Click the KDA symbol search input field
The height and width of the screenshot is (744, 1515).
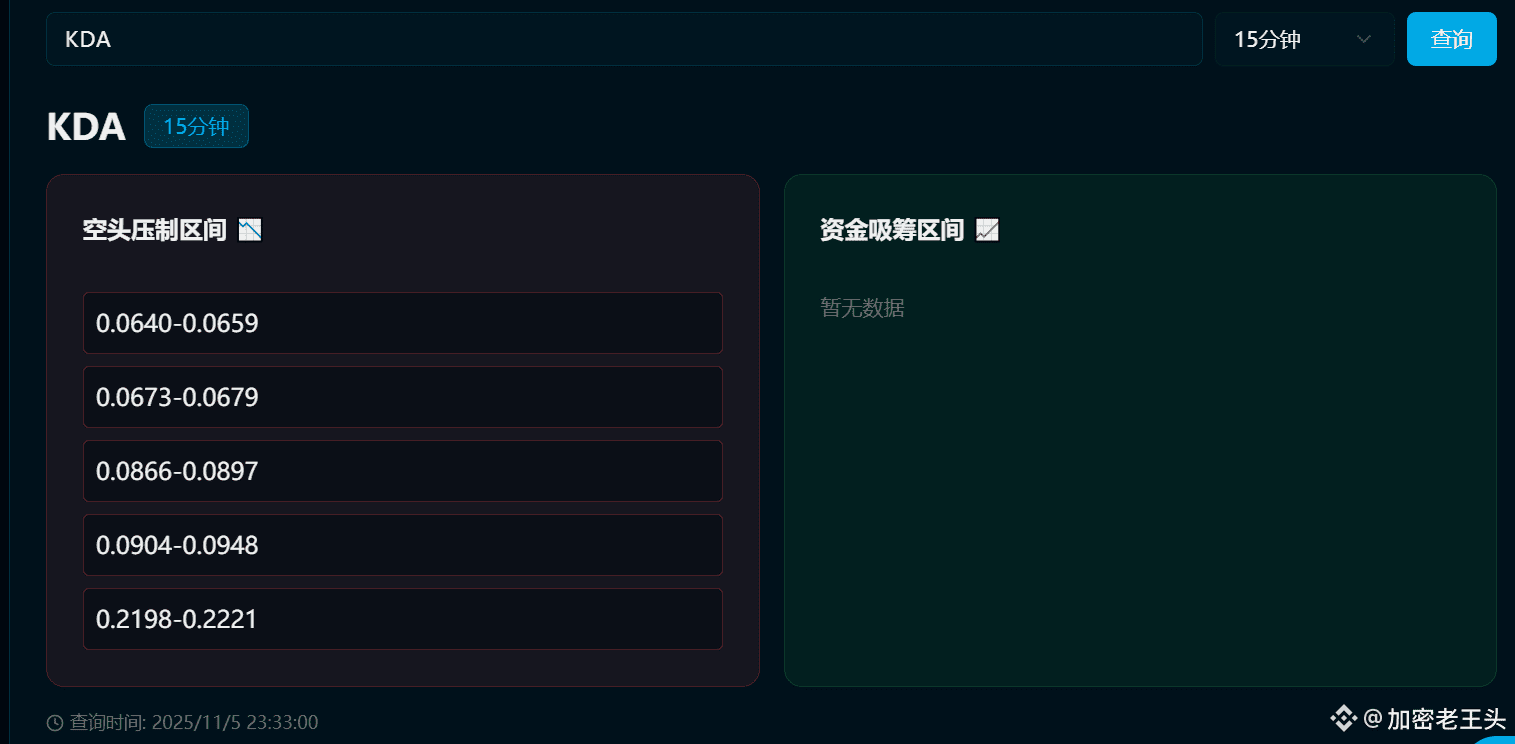[x=624, y=39]
